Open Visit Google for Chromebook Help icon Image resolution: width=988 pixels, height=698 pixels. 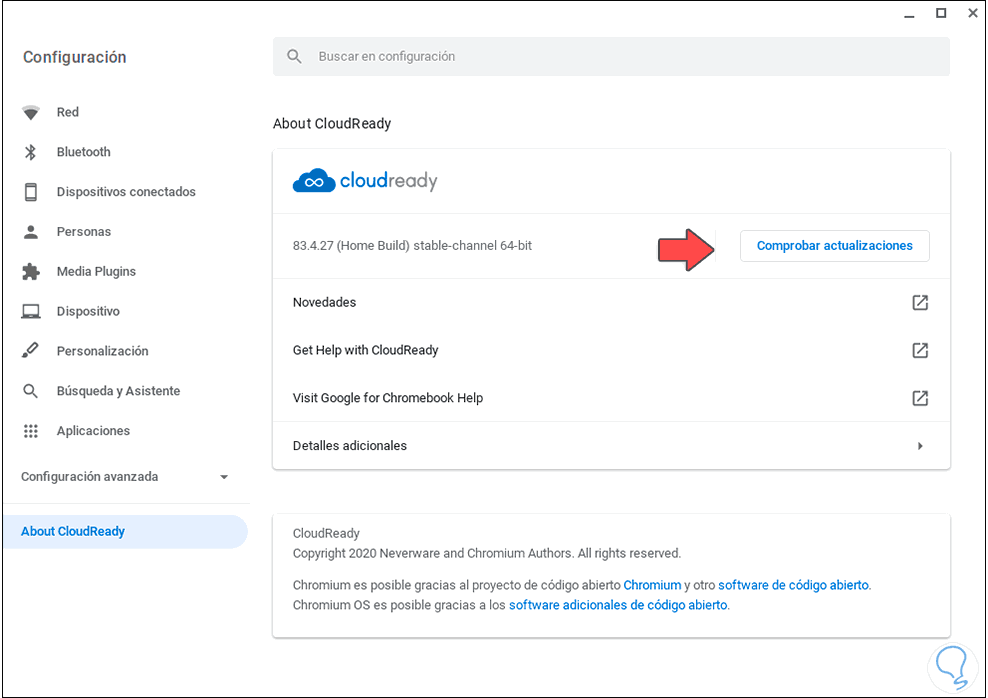(x=920, y=398)
